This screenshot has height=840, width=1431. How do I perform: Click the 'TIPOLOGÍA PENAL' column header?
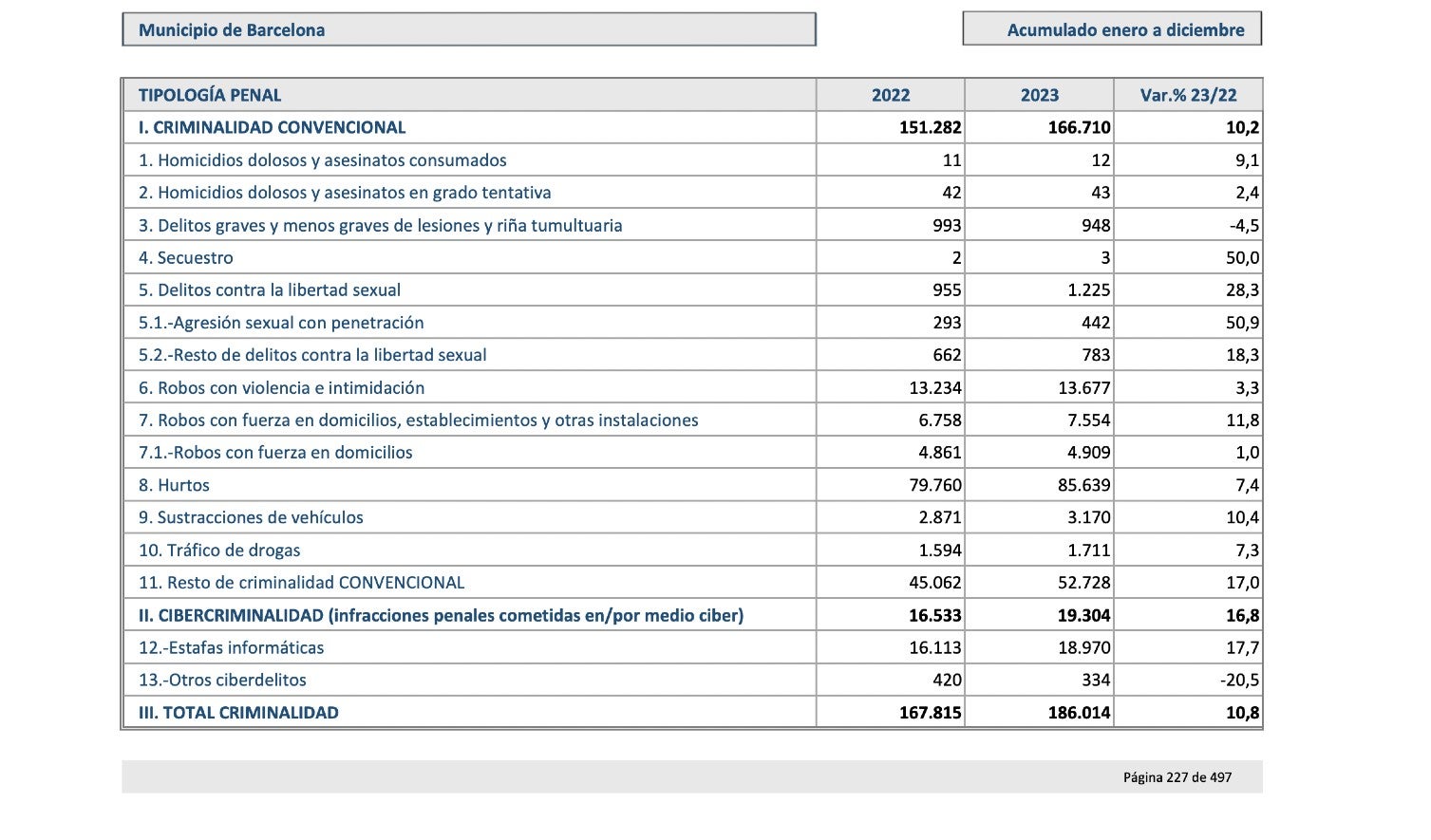210,95
